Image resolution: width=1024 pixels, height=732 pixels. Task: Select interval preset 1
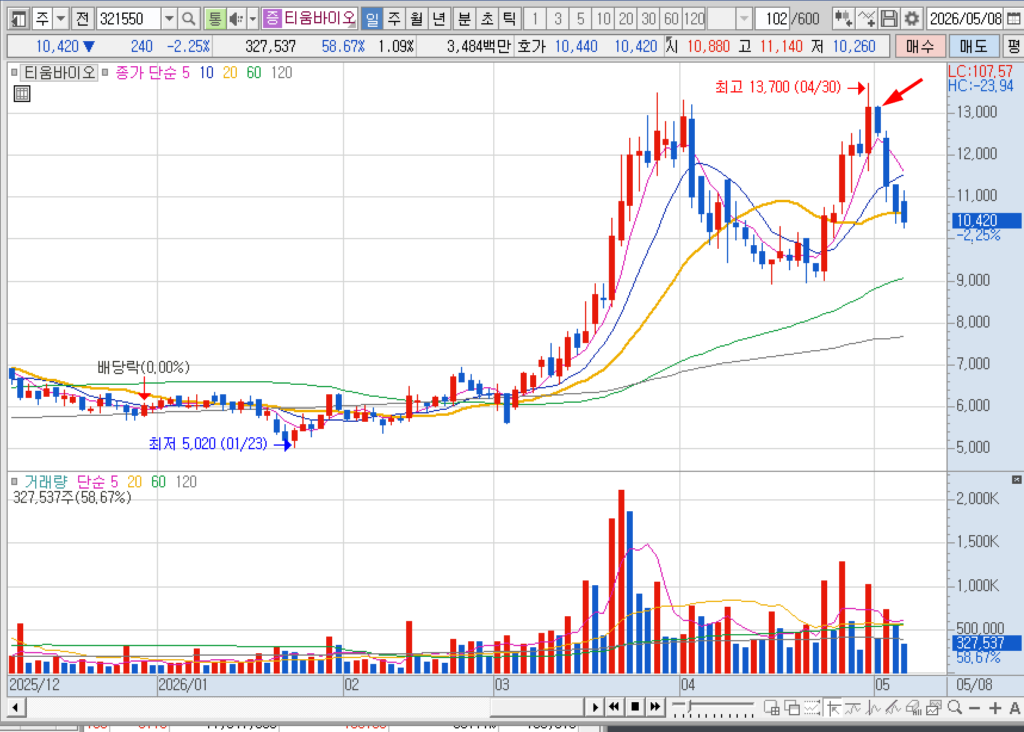click(535, 19)
